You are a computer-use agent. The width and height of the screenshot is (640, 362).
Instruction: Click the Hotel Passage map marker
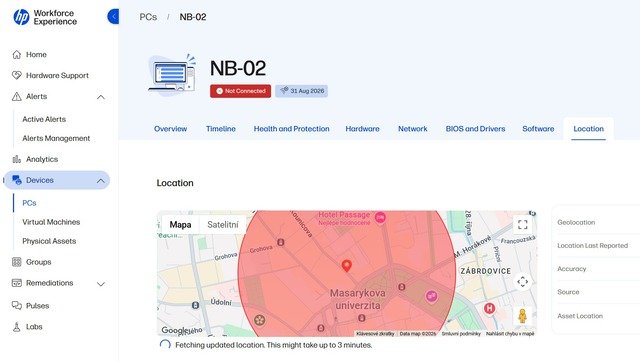(380, 218)
